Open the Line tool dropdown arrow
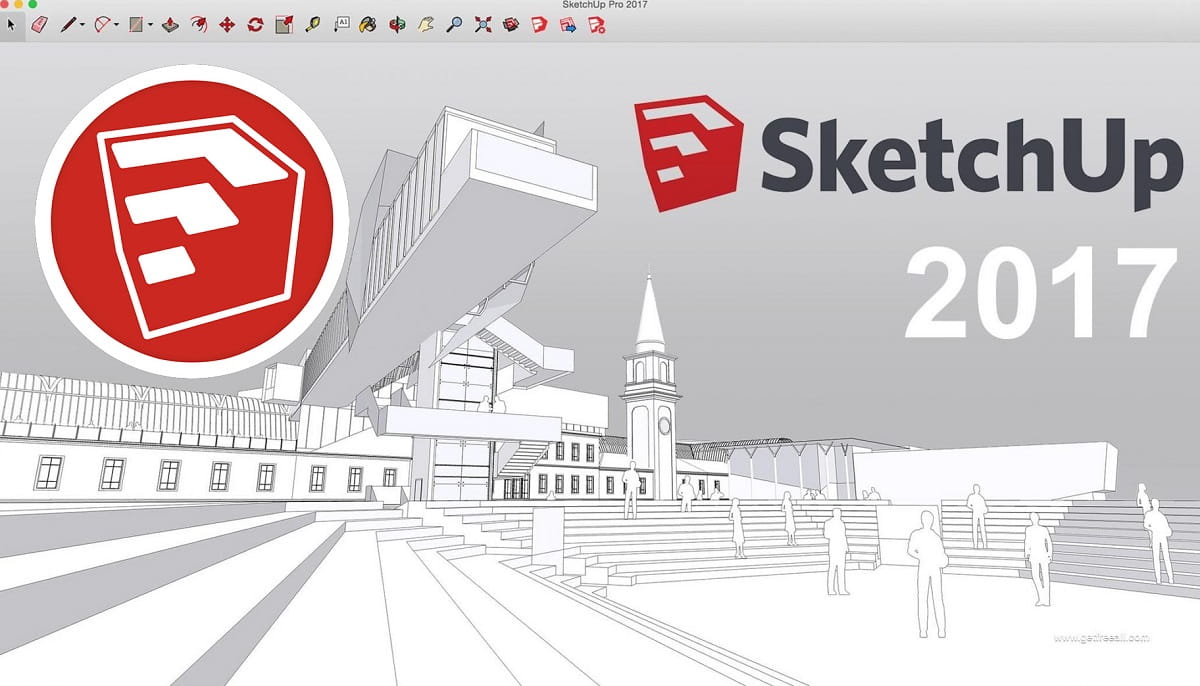This screenshot has height=686, width=1200. click(82, 24)
